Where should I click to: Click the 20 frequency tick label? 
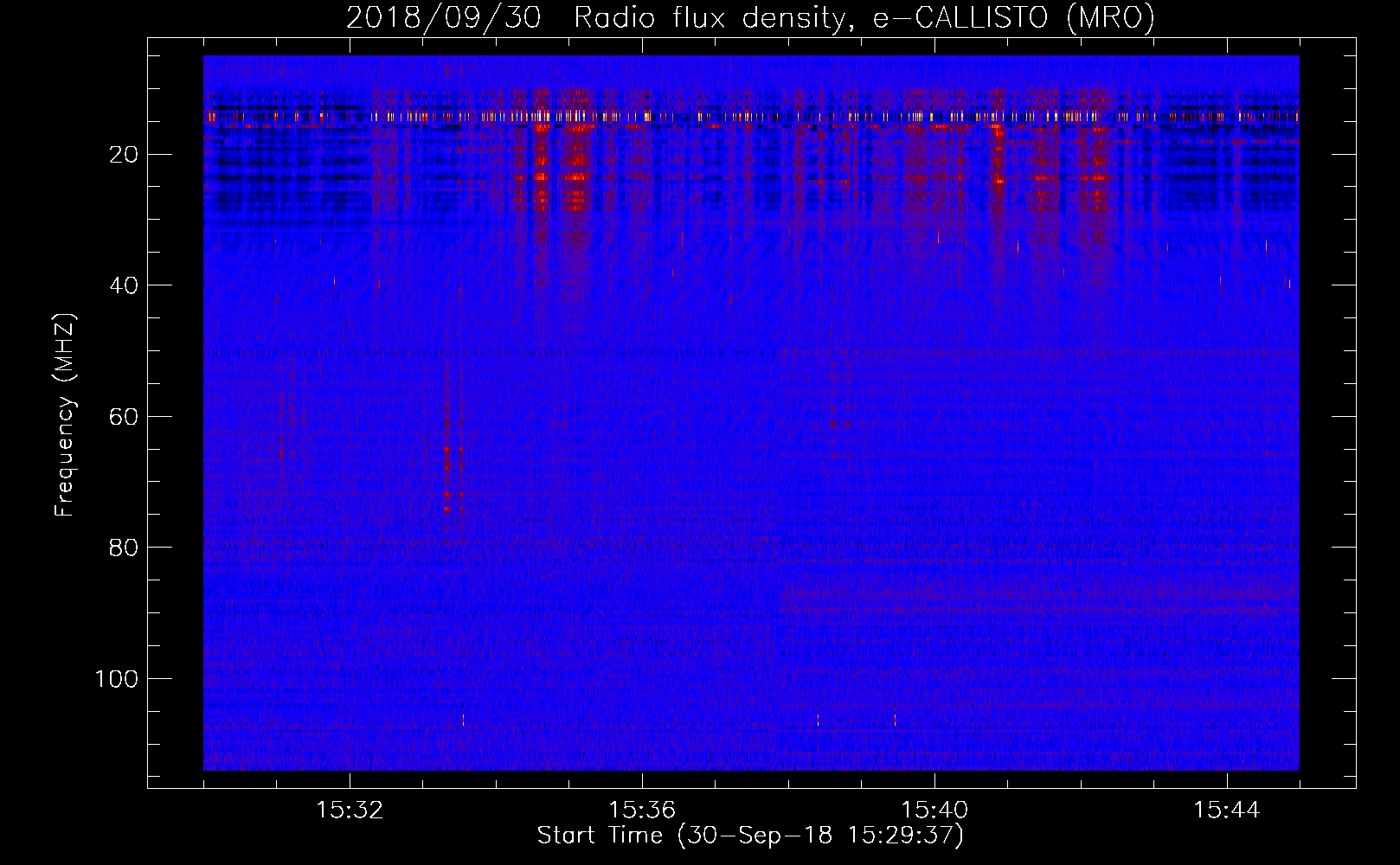(x=125, y=155)
